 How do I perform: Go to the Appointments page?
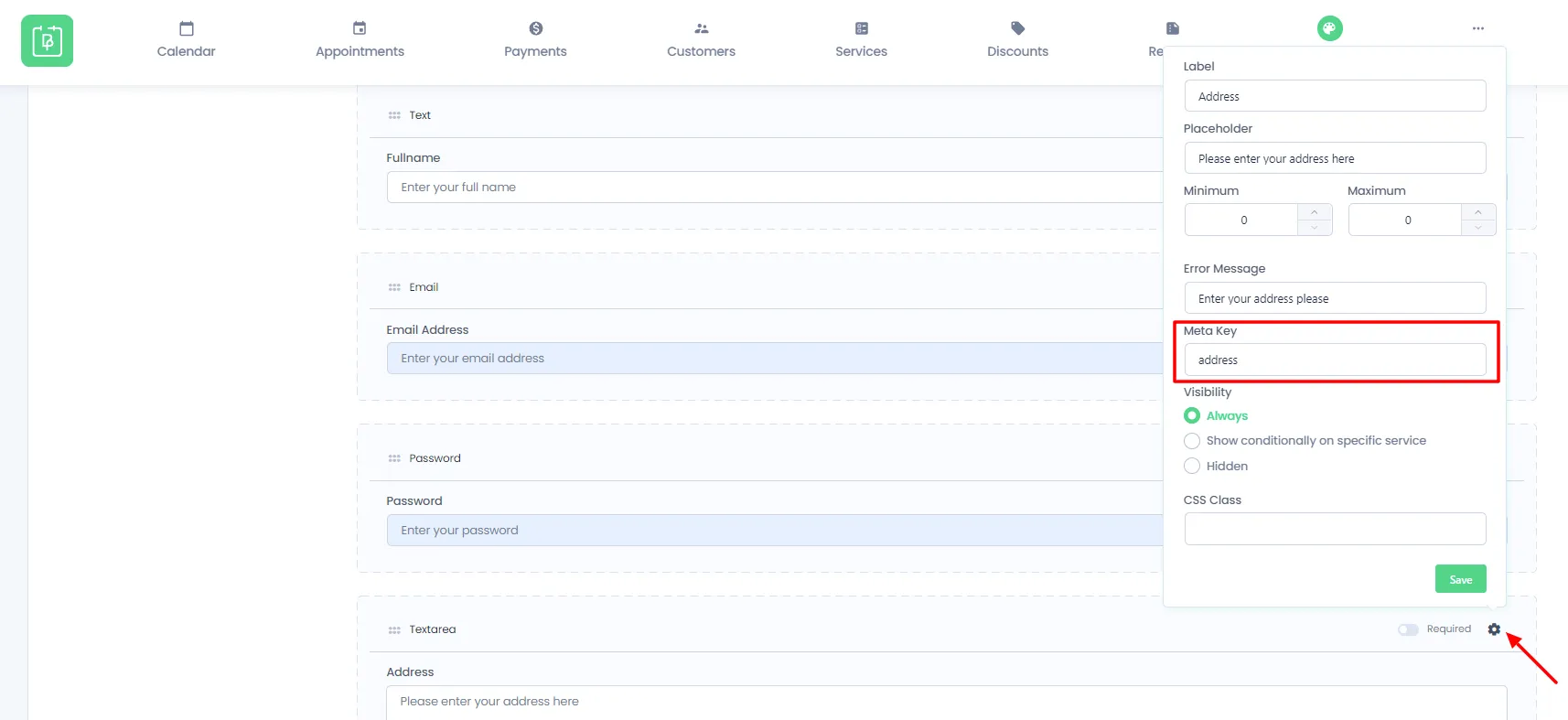pyautogui.click(x=360, y=40)
